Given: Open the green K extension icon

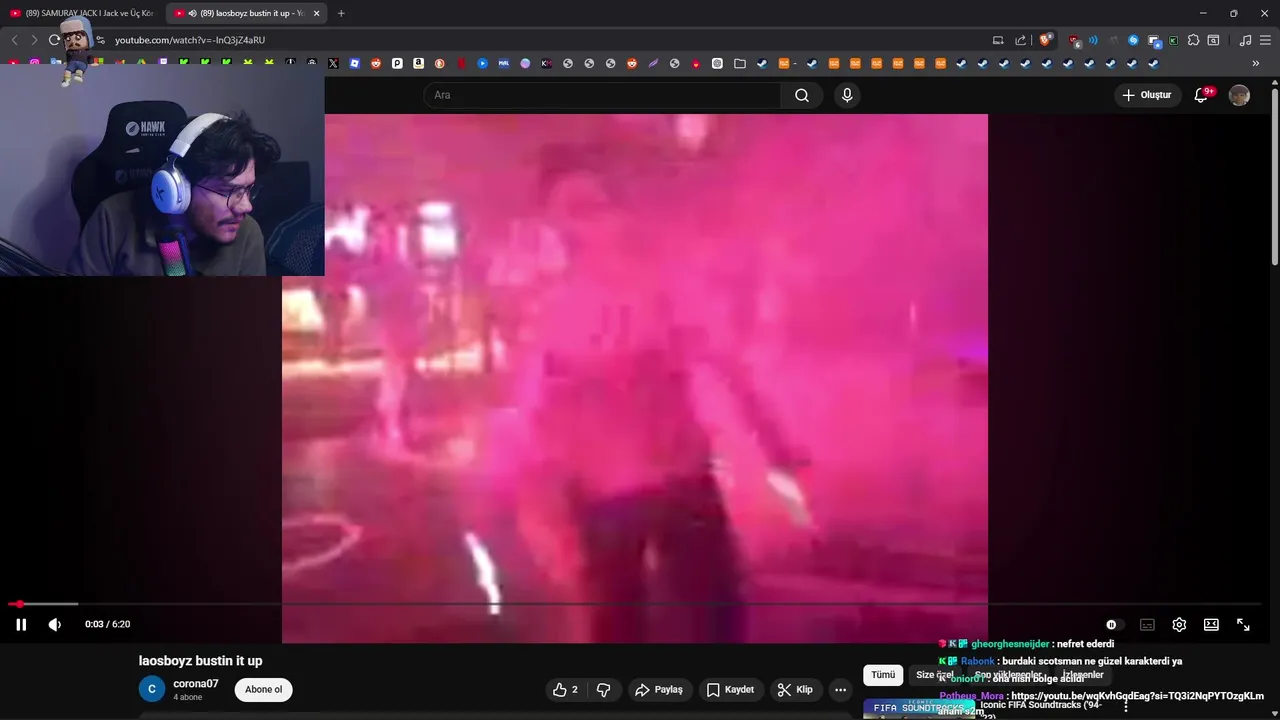Looking at the screenshot, I should coord(1173,40).
